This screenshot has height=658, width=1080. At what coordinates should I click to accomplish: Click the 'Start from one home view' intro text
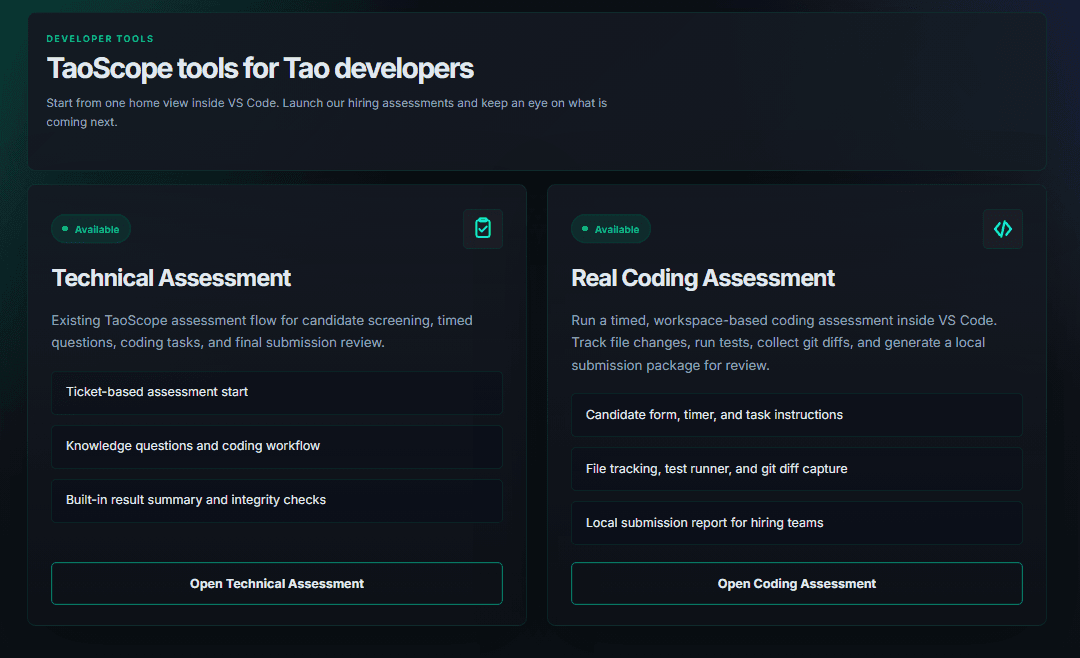coord(326,112)
